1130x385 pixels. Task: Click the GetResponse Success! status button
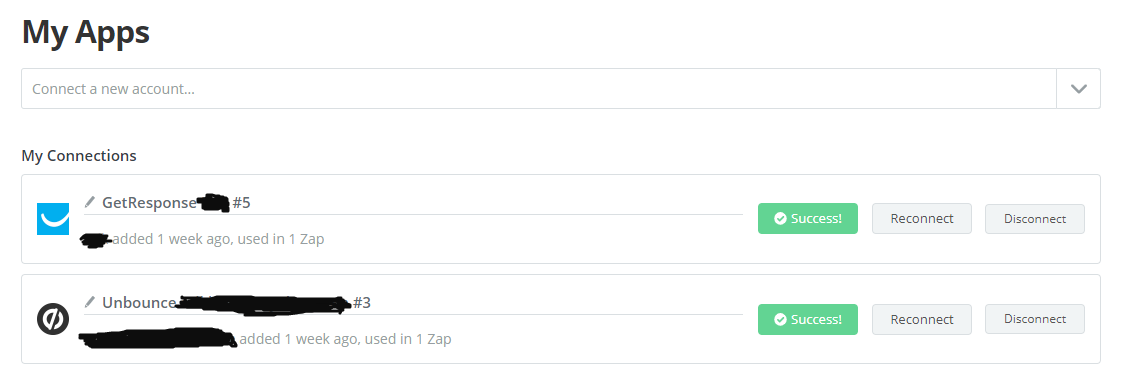[808, 218]
